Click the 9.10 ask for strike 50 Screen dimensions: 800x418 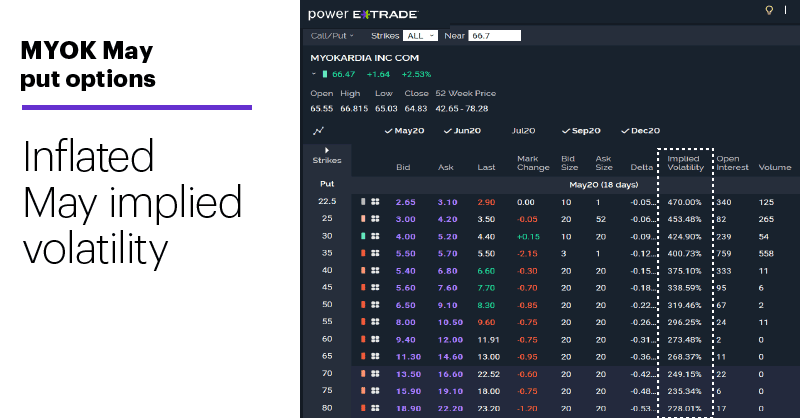pos(447,305)
